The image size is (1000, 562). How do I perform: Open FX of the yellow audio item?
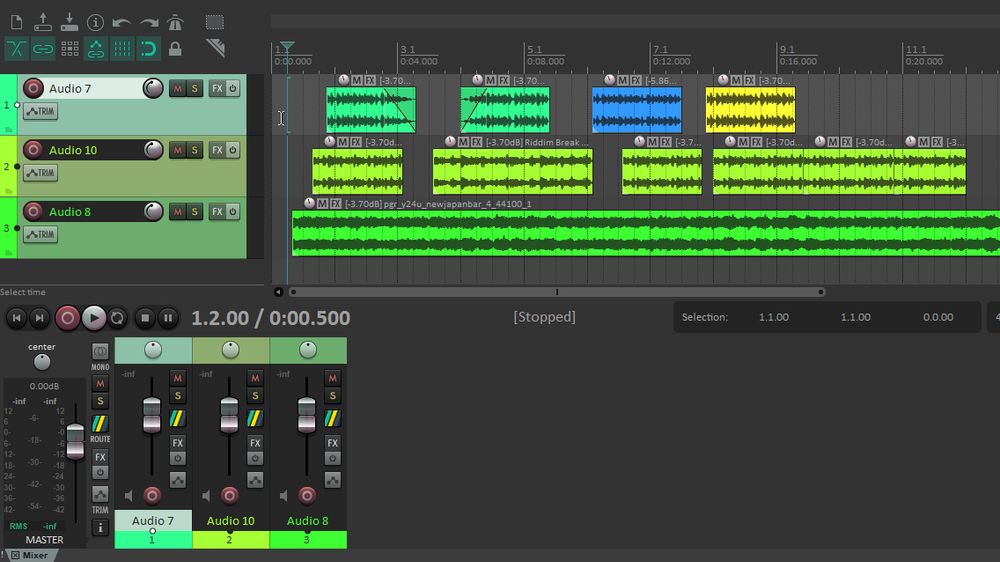(750, 80)
